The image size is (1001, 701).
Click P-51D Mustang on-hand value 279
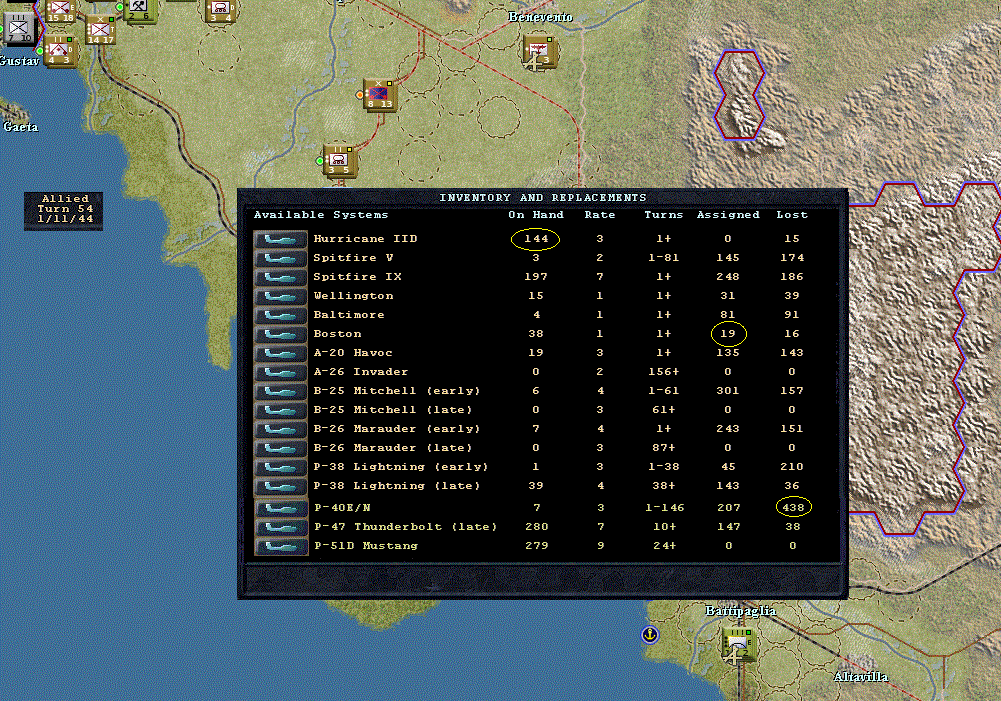point(536,546)
